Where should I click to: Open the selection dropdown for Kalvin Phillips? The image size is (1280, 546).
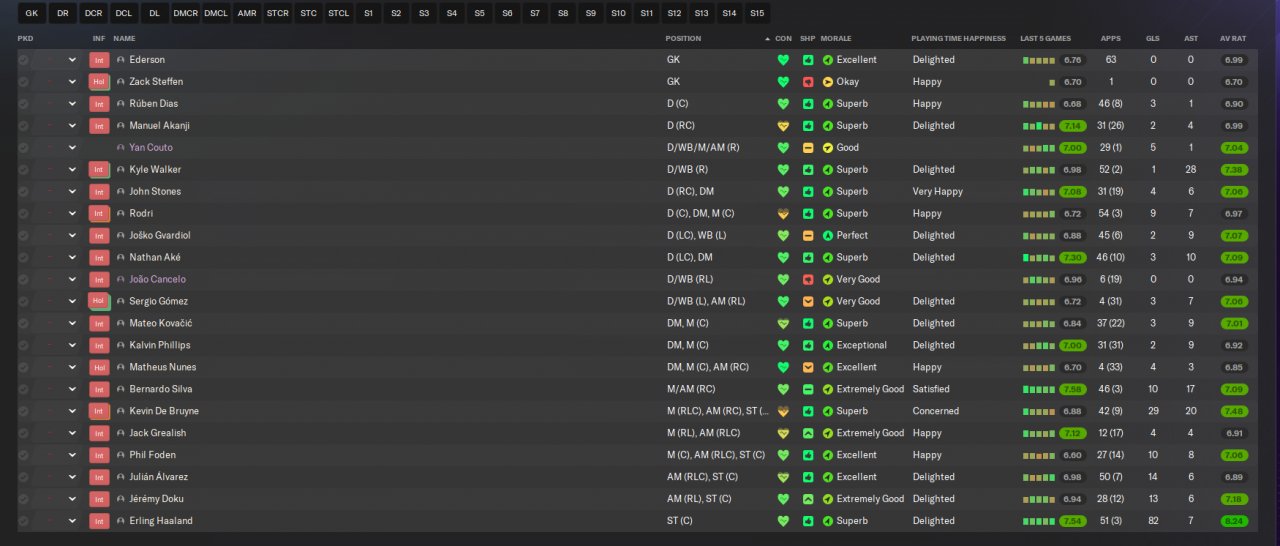pos(72,346)
